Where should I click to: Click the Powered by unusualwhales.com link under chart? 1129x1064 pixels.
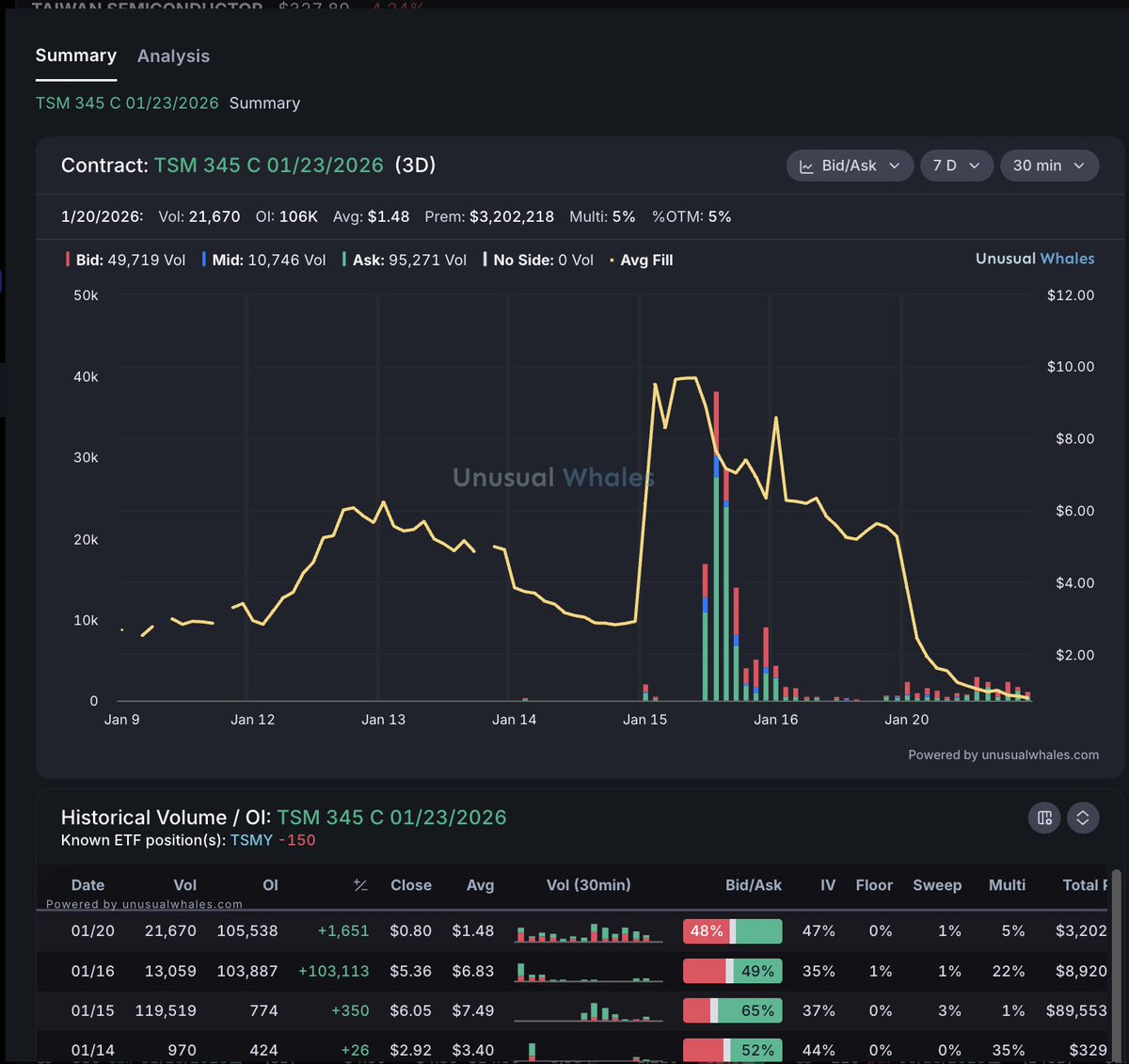click(1003, 754)
